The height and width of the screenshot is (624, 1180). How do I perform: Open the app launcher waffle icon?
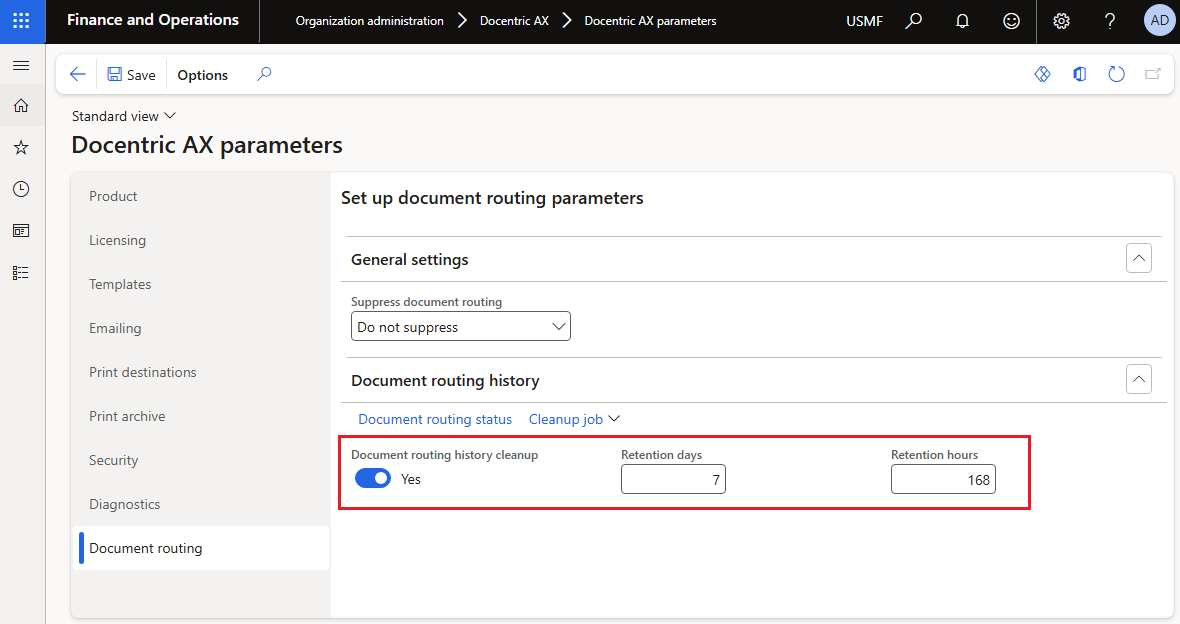click(x=21, y=21)
